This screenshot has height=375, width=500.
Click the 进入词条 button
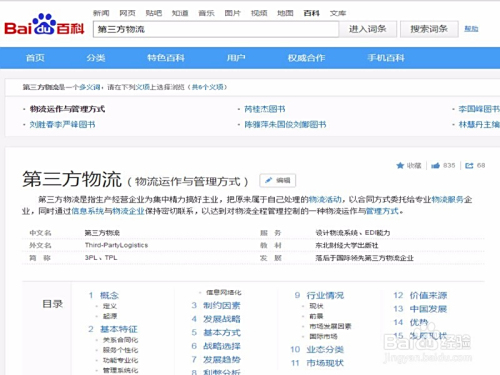tap(368, 29)
